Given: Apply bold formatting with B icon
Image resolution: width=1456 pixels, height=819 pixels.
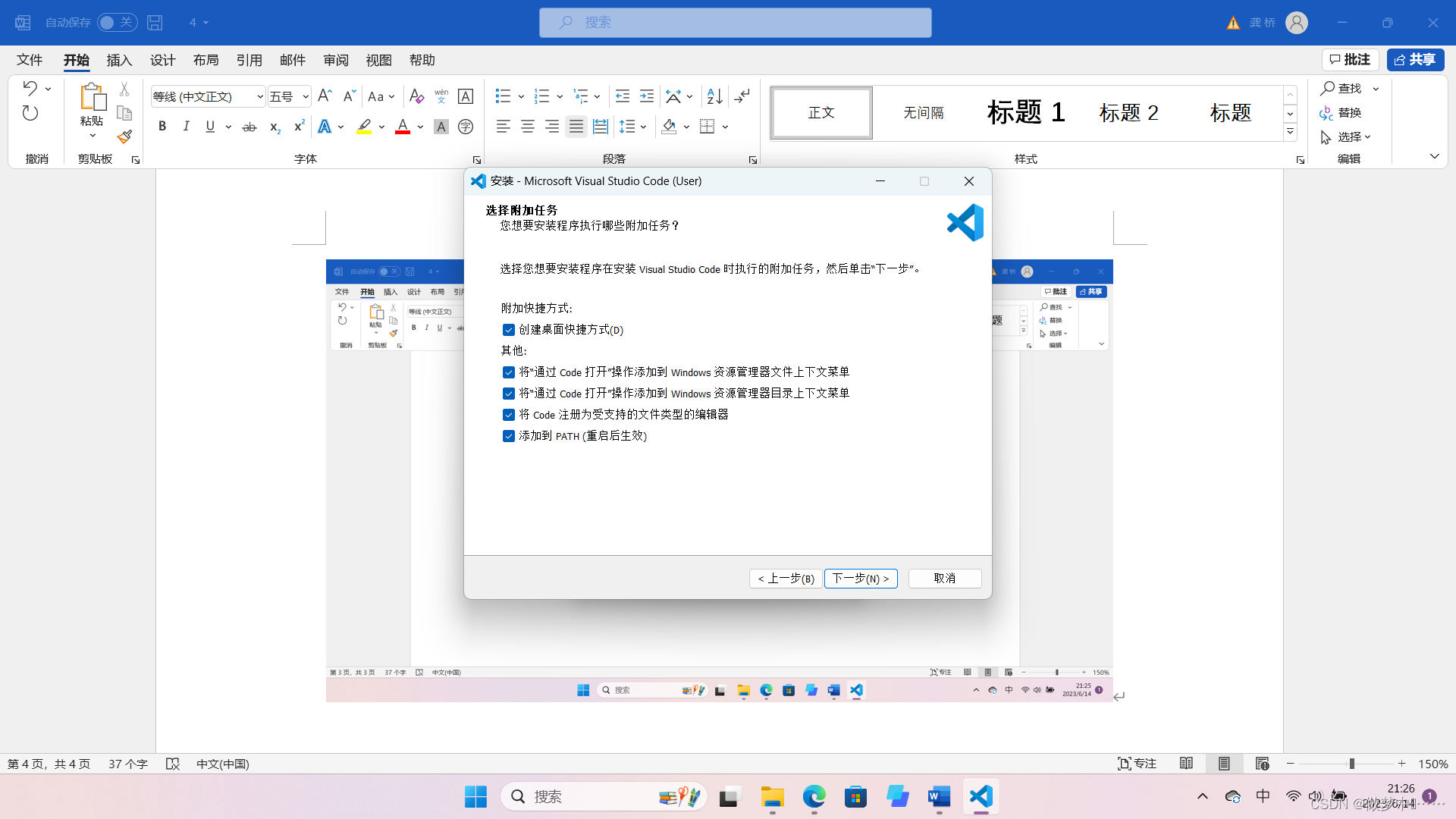Looking at the screenshot, I should point(162,127).
